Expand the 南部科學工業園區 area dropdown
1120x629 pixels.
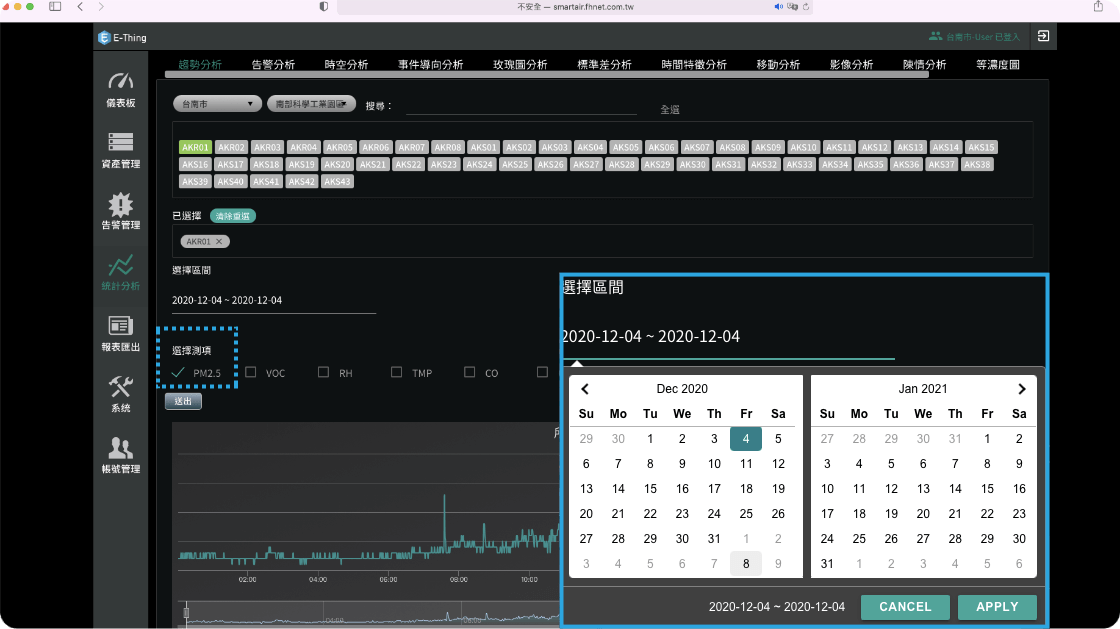312,103
